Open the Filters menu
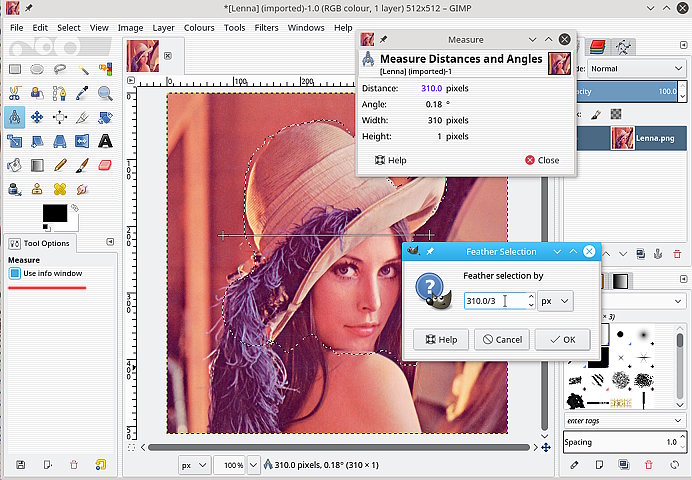The image size is (692, 480). (266, 27)
